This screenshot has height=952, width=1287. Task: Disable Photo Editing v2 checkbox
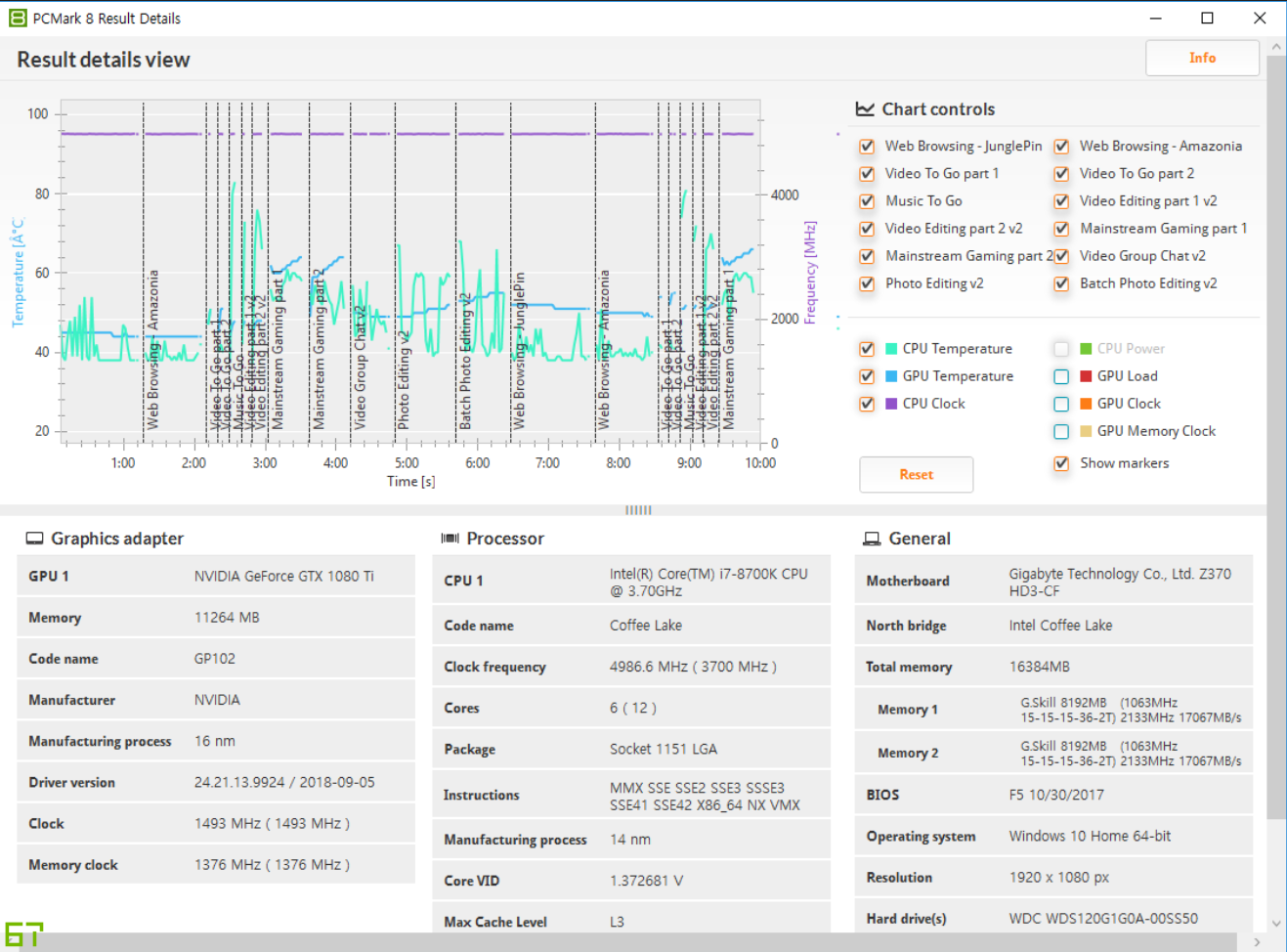pos(867,283)
